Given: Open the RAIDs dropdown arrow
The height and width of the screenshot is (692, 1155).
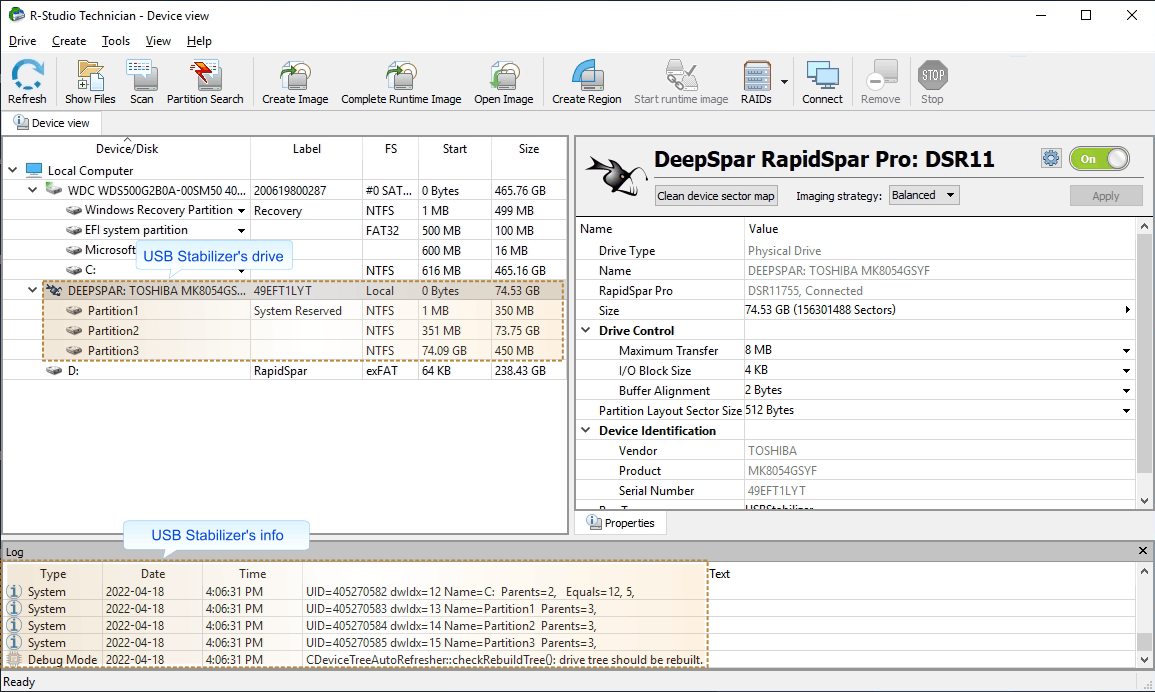Looking at the screenshot, I should click(784, 82).
